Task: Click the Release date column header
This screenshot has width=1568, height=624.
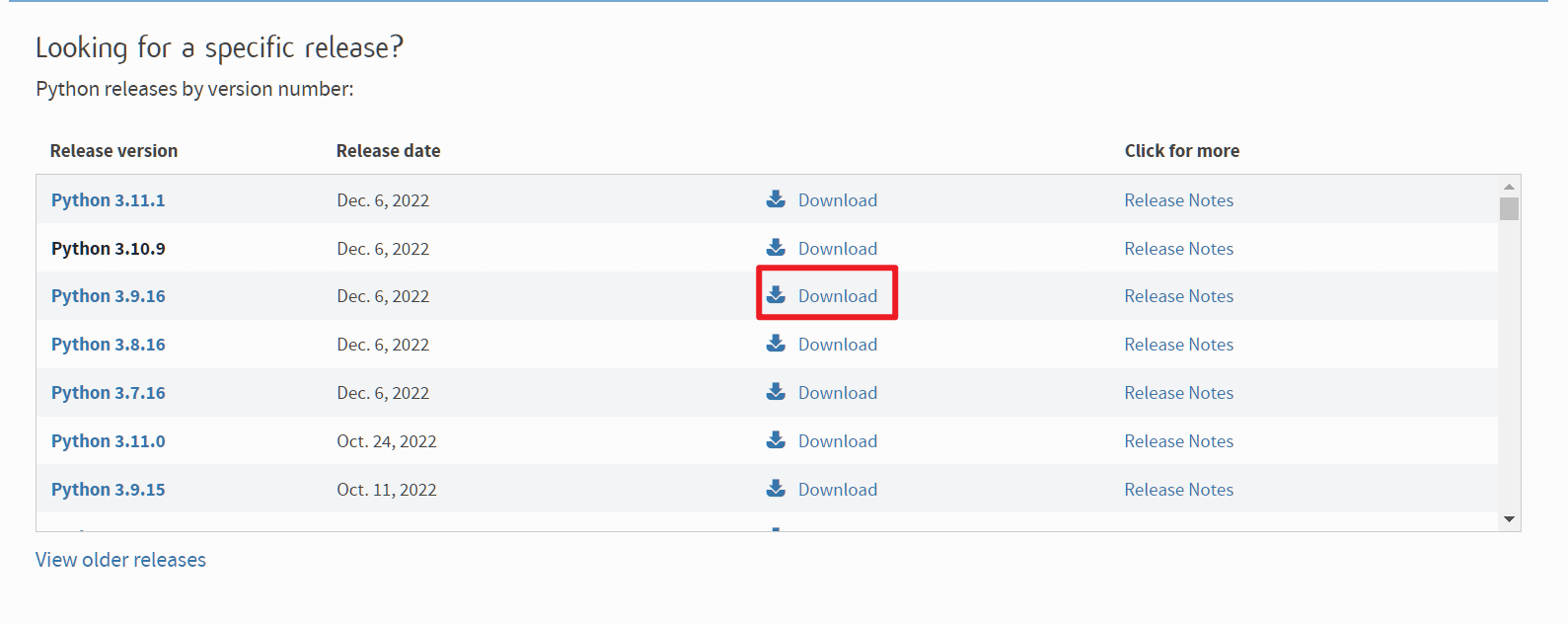Action: (x=389, y=151)
